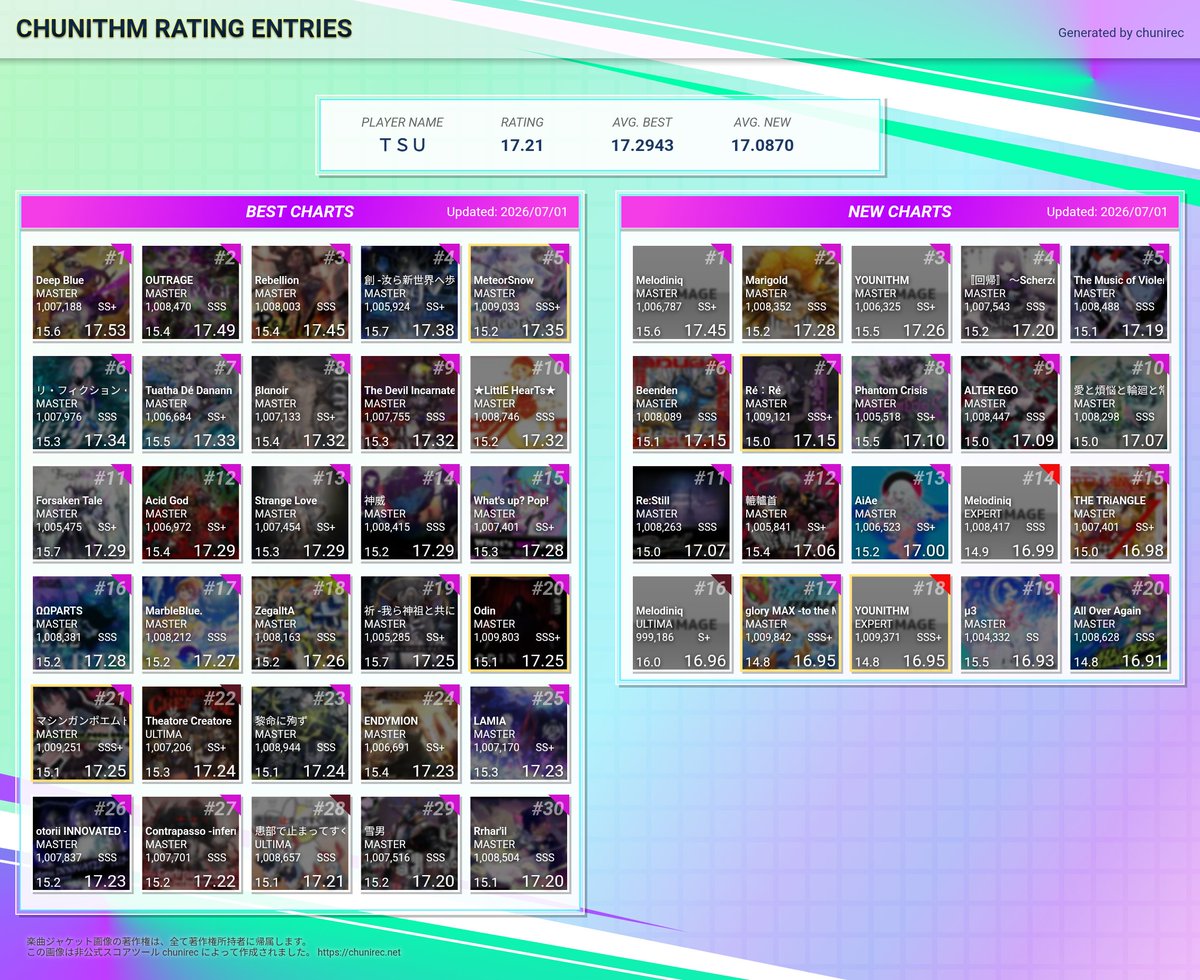Click the CHUNITHM RATING ENTRIES title

click(x=184, y=29)
